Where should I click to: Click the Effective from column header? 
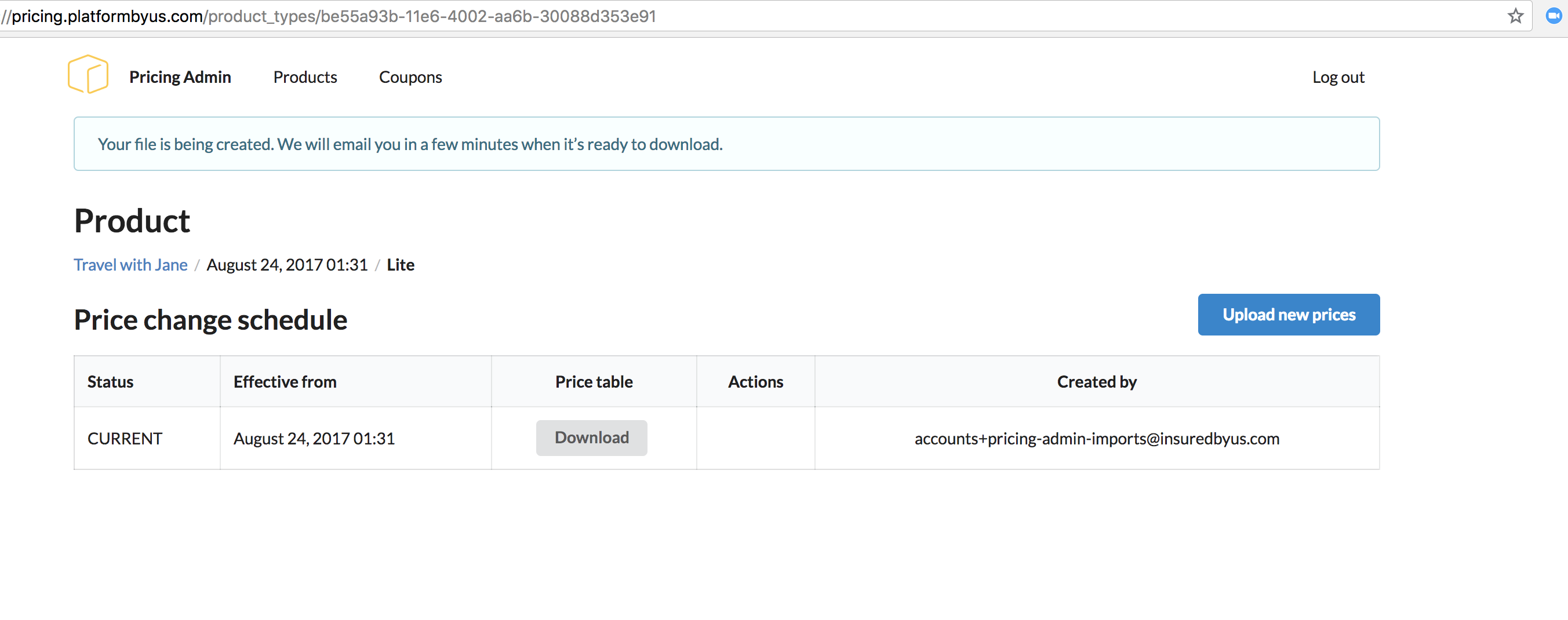click(285, 381)
